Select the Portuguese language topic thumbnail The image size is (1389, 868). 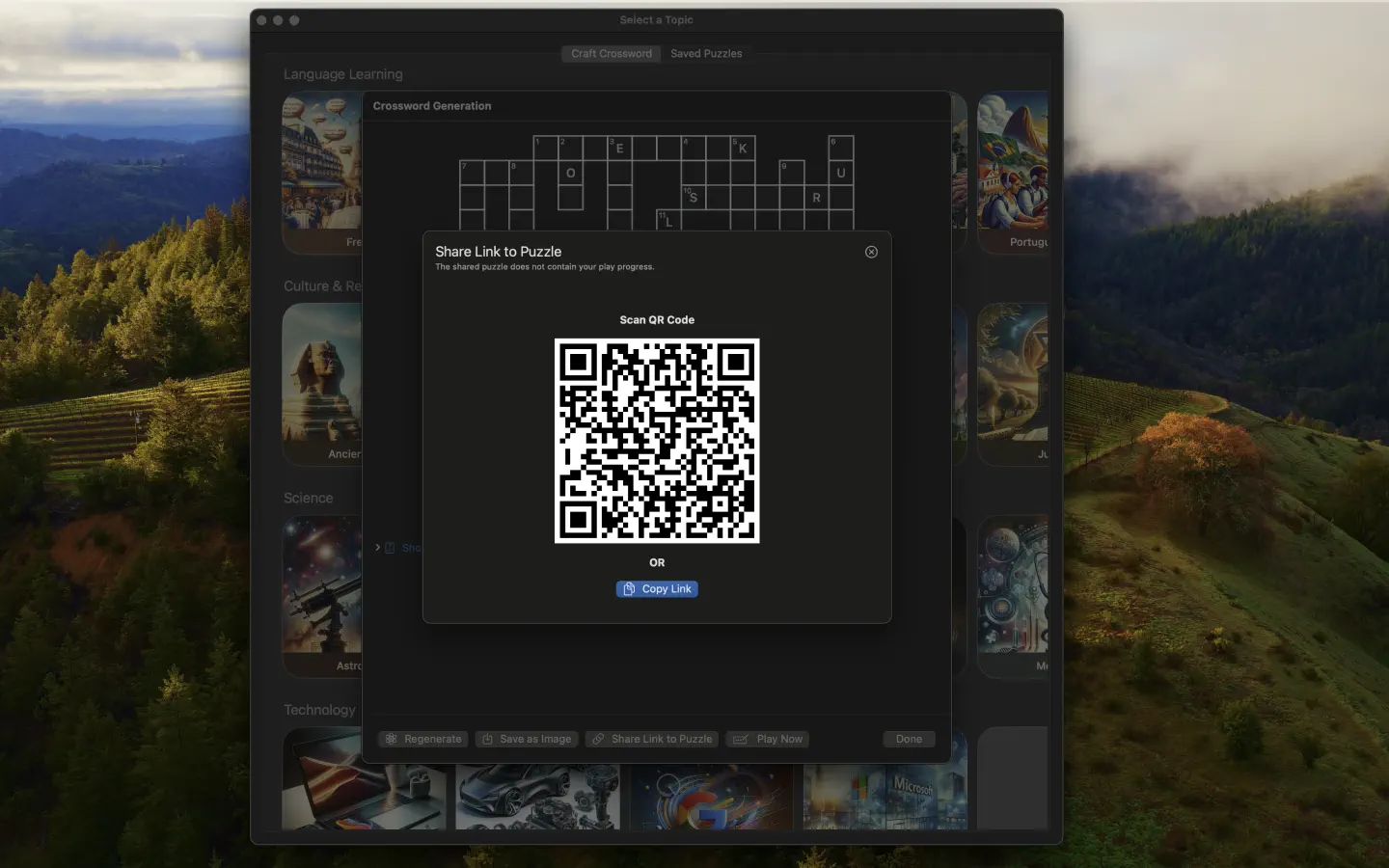(x=1013, y=173)
